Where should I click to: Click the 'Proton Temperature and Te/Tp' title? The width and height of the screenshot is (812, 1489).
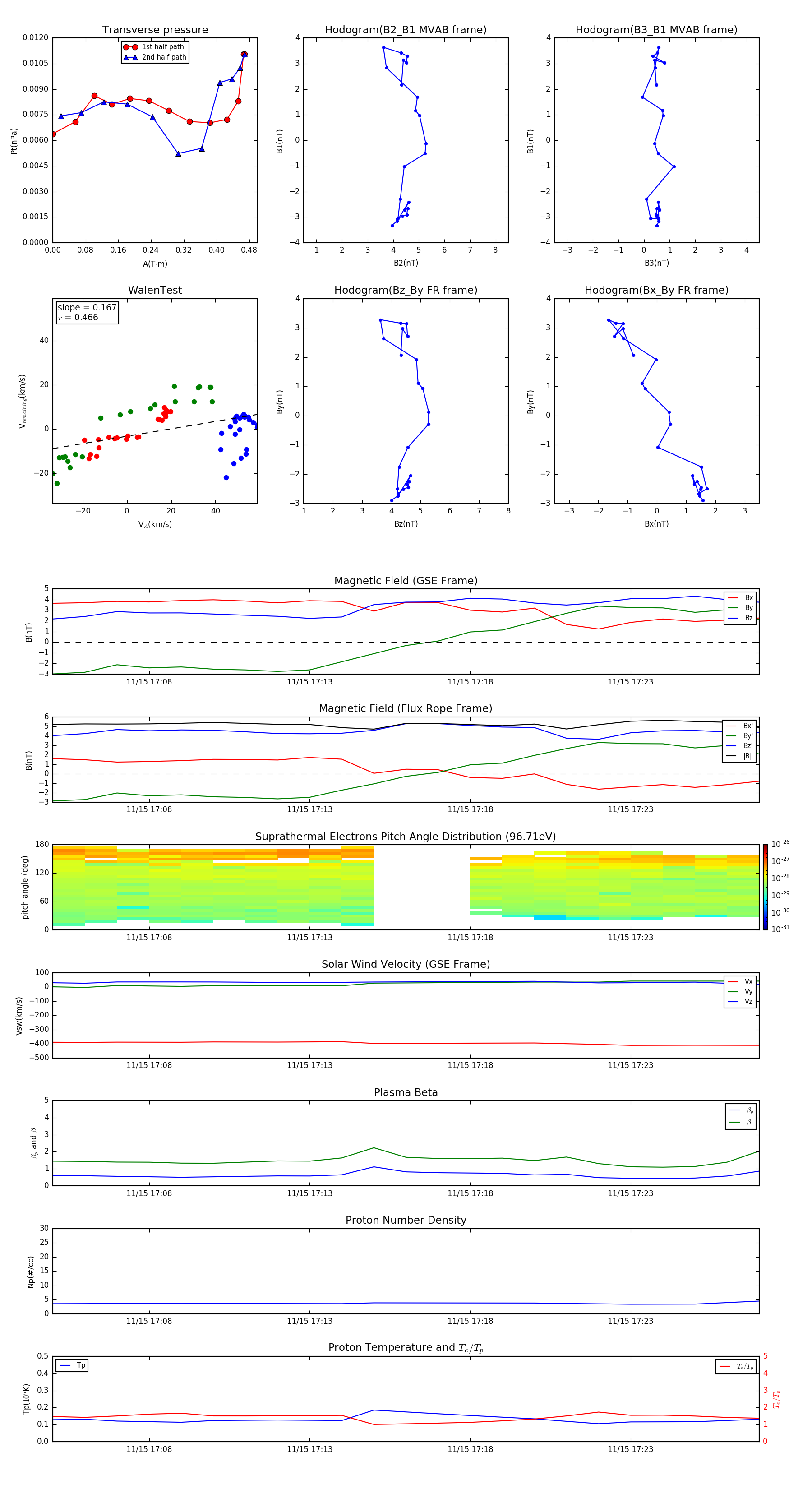[406, 1348]
